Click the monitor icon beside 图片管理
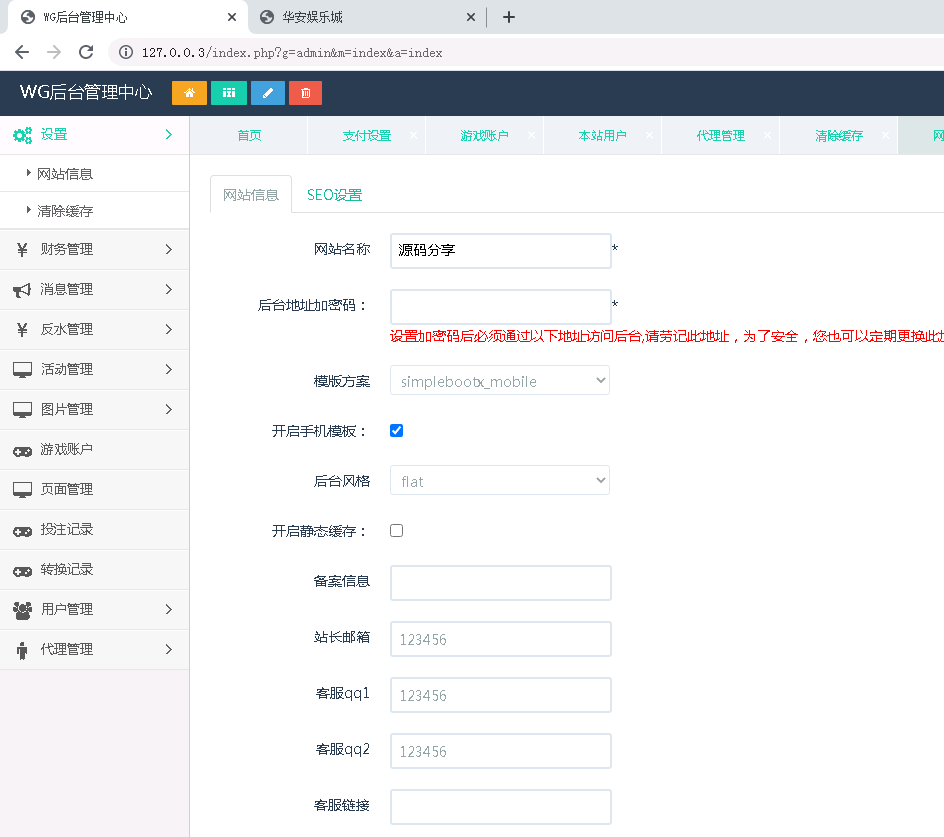The image size is (944, 837). [x=22, y=410]
